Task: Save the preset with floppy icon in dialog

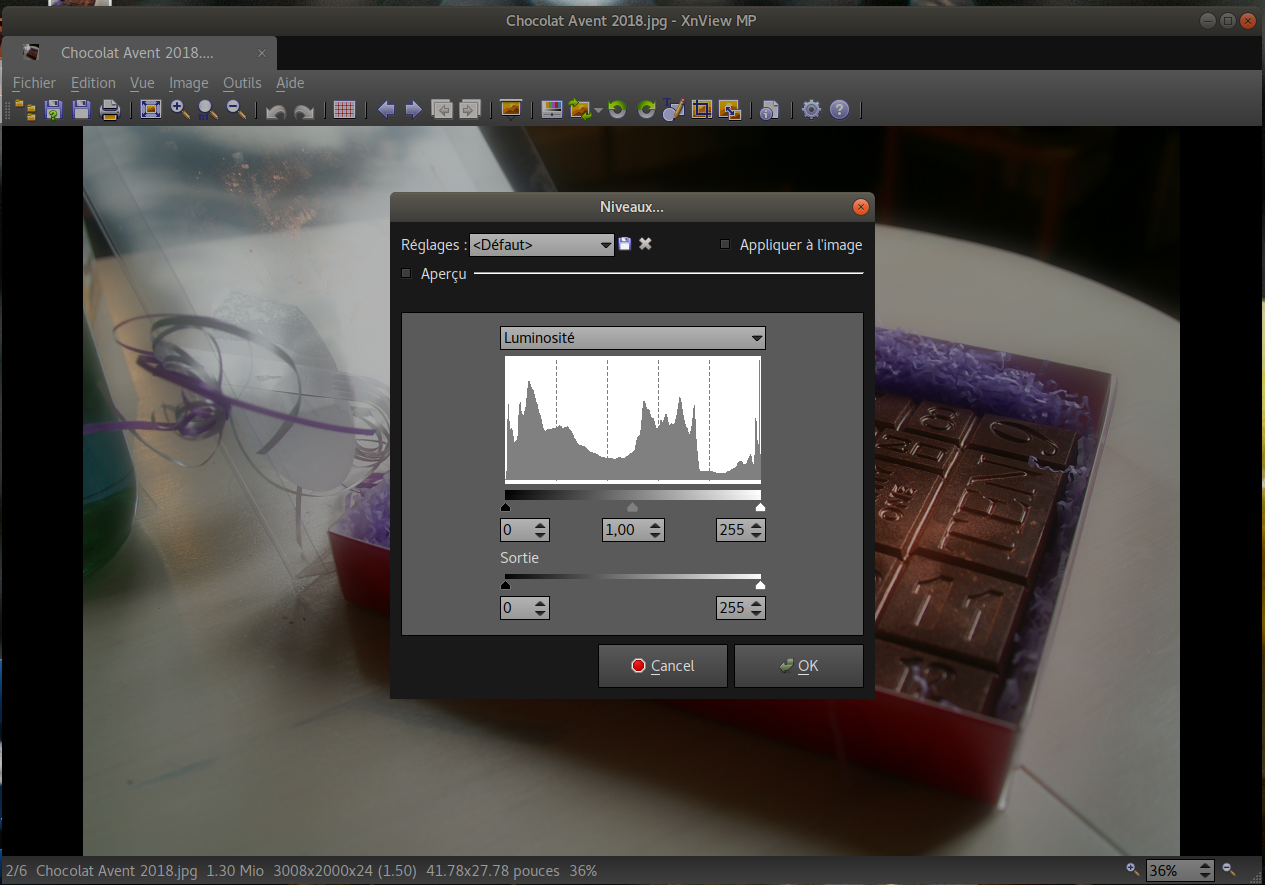Action: [625, 244]
